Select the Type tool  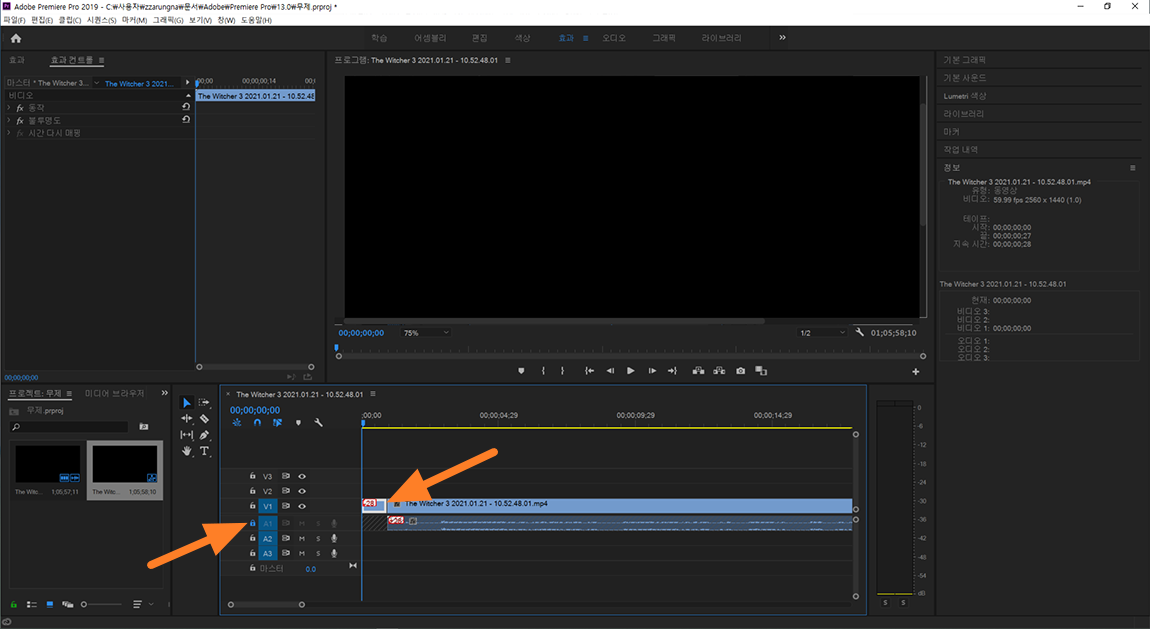(204, 451)
